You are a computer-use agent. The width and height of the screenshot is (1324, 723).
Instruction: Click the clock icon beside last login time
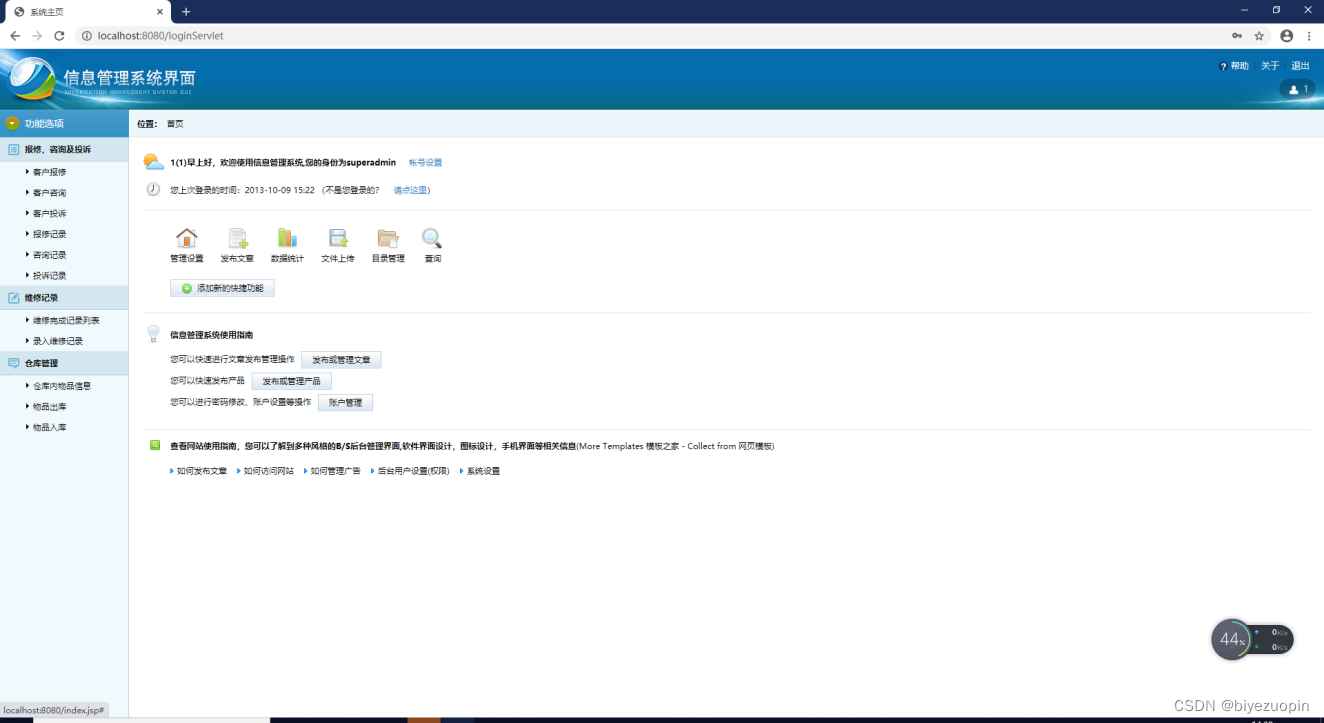coord(153,189)
